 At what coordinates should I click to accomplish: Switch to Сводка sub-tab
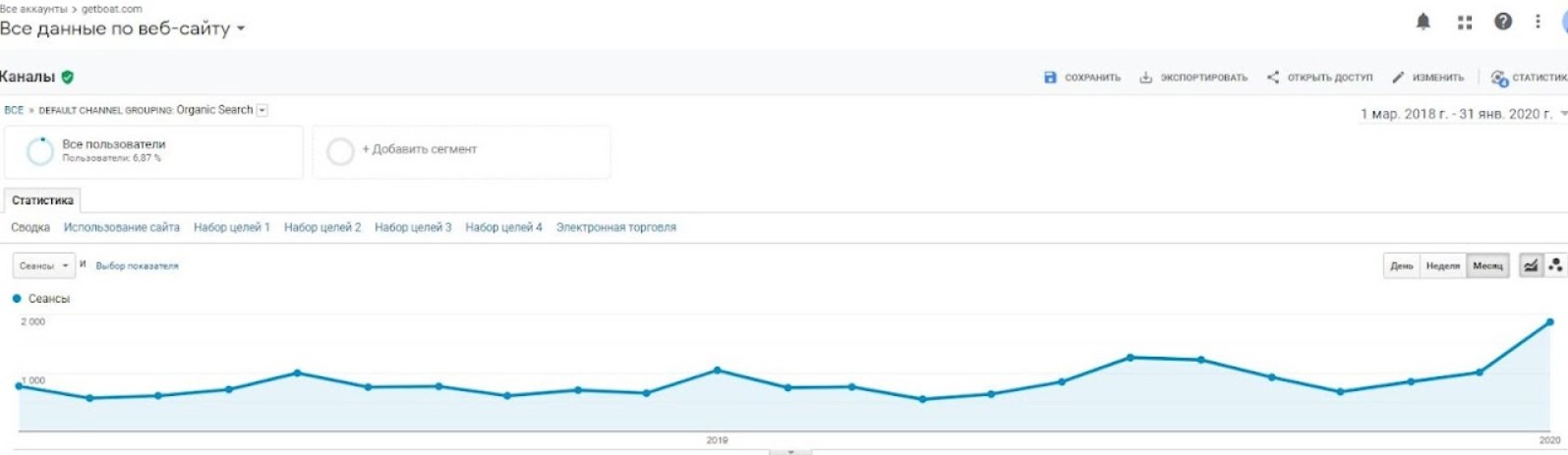click(x=30, y=227)
